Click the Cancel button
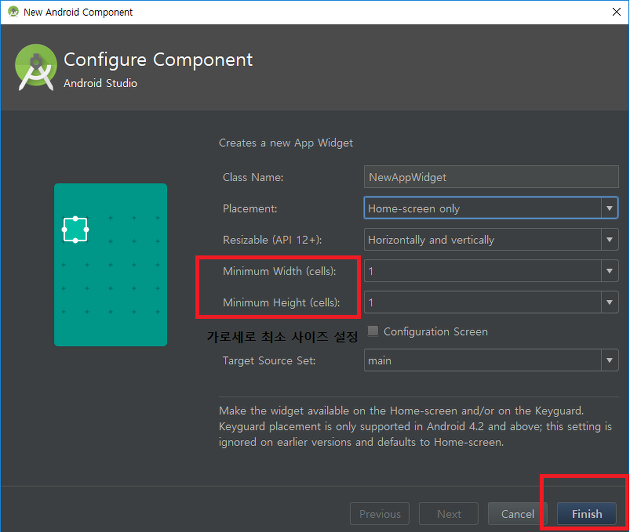The width and height of the screenshot is (630, 532). coord(518,514)
